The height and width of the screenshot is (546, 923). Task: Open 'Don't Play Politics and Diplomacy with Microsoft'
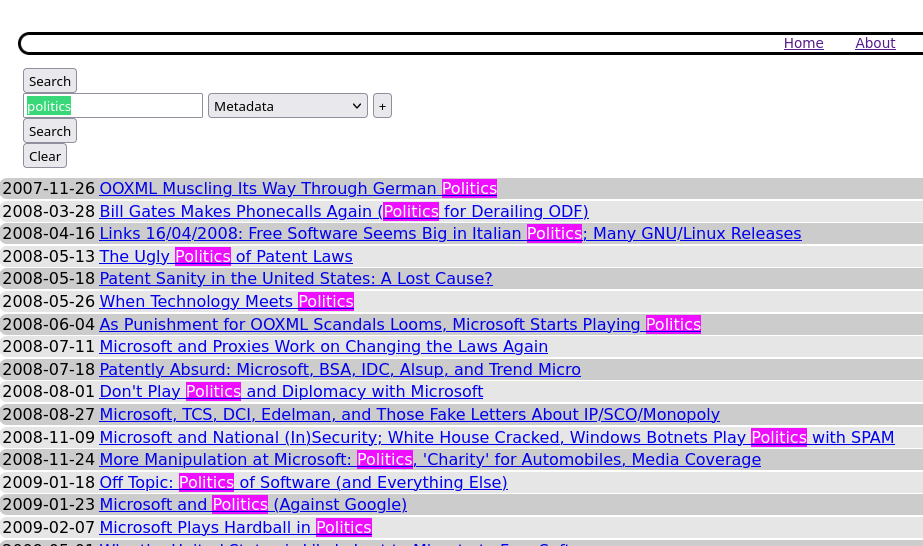[291, 391]
